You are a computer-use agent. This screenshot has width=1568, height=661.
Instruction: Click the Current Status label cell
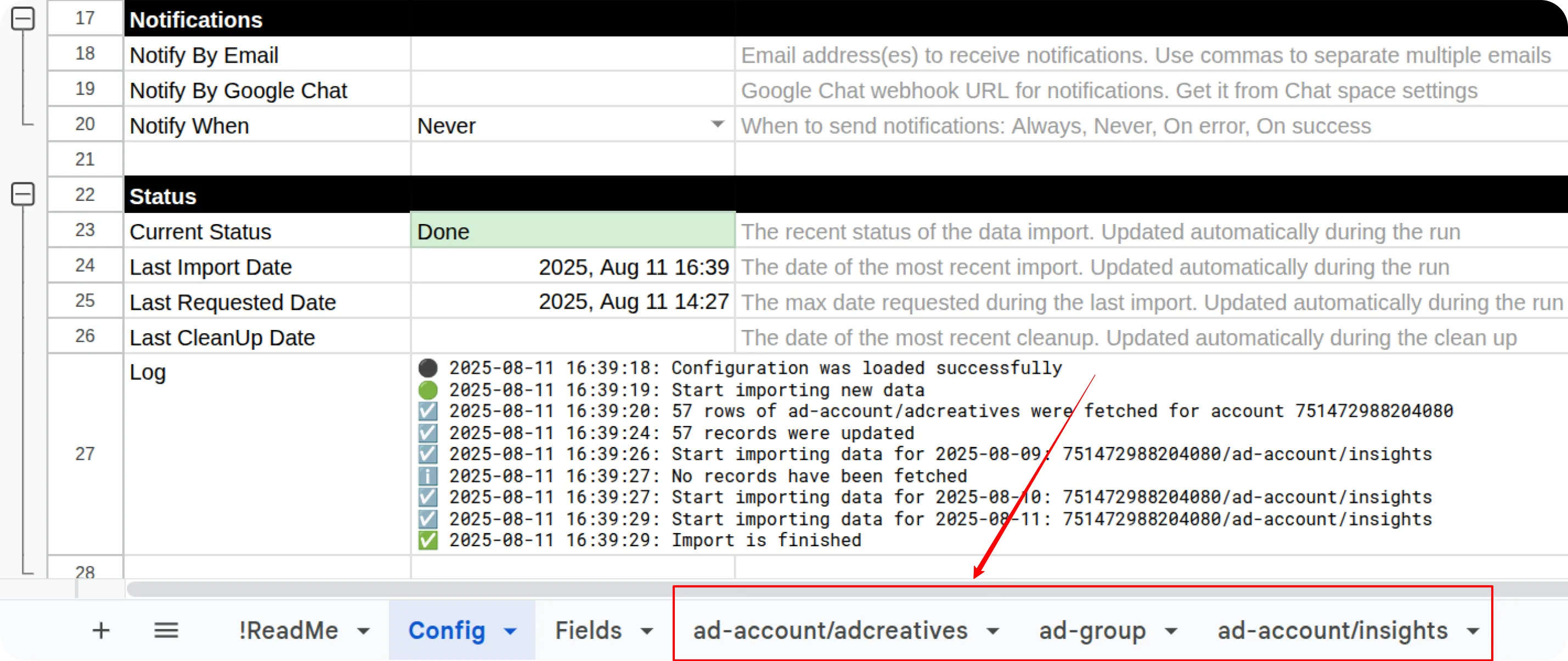pos(267,231)
